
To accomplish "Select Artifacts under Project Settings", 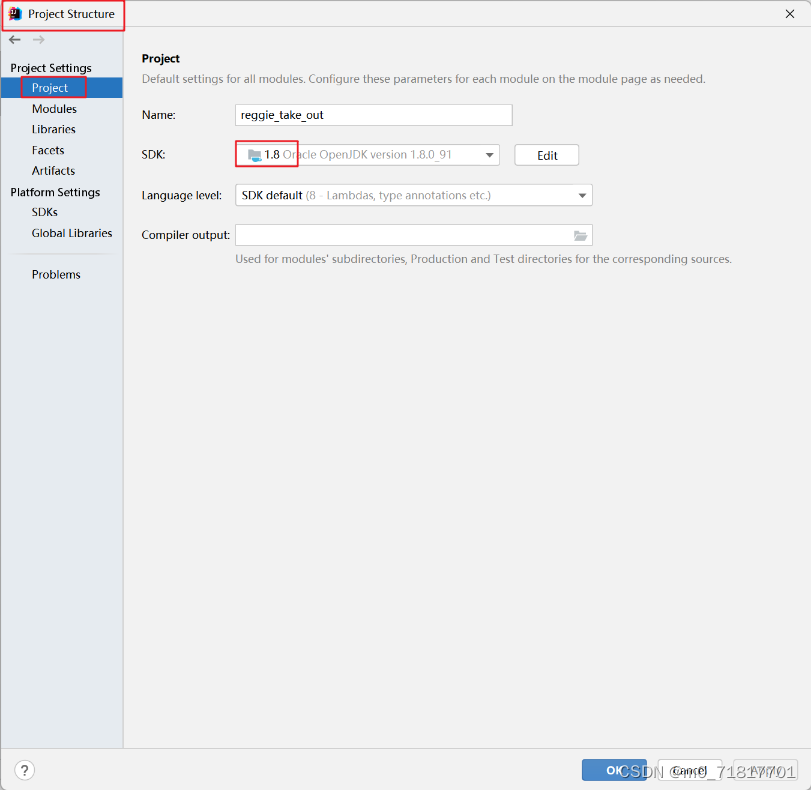I will pyautogui.click(x=52, y=171).
